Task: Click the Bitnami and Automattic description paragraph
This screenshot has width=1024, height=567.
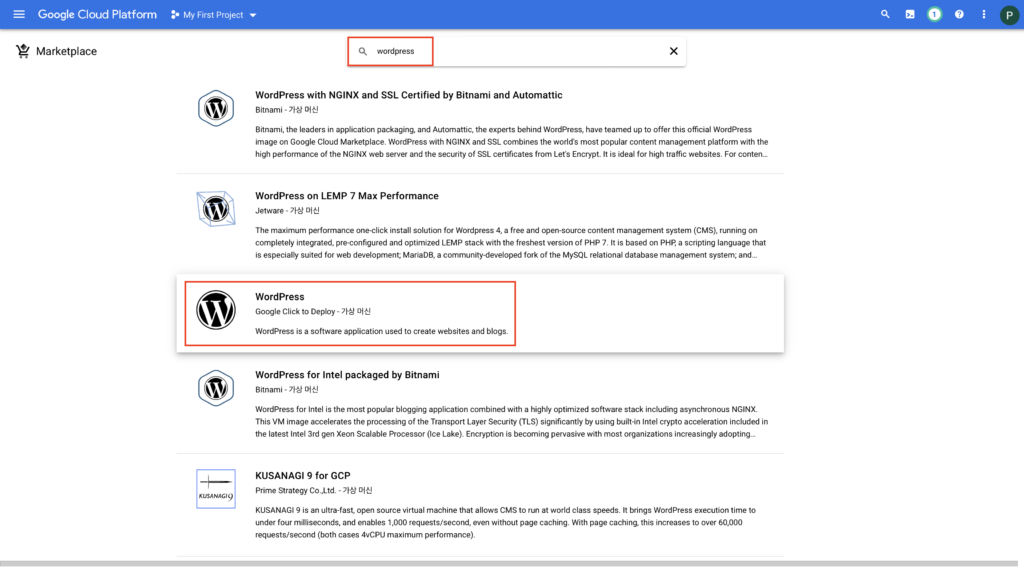Action: coord(511,142)
